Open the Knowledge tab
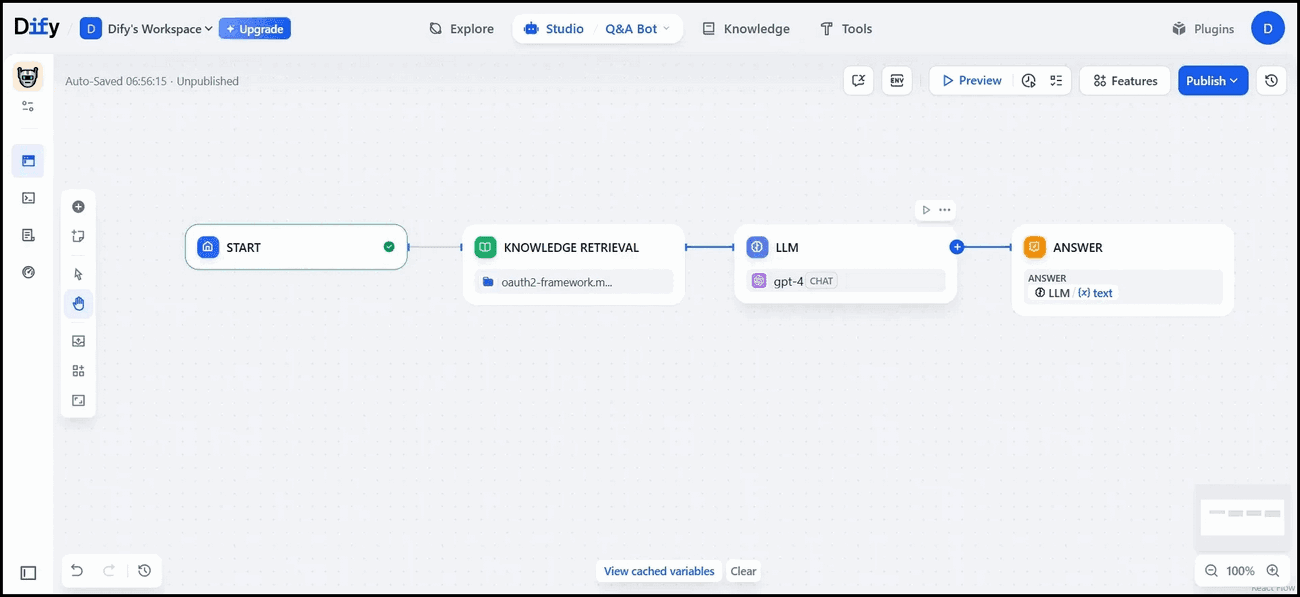 [746, 29]
